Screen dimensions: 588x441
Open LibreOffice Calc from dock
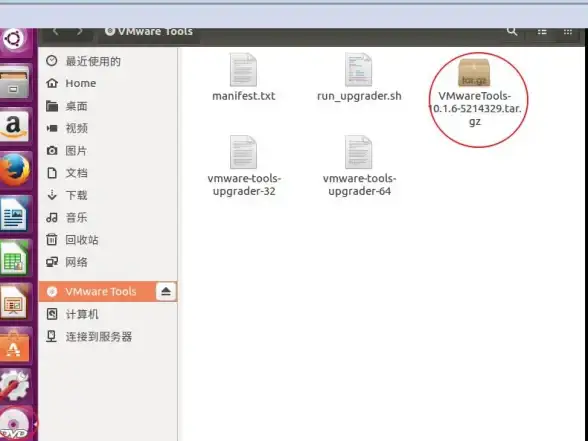[x=14, y=258]
